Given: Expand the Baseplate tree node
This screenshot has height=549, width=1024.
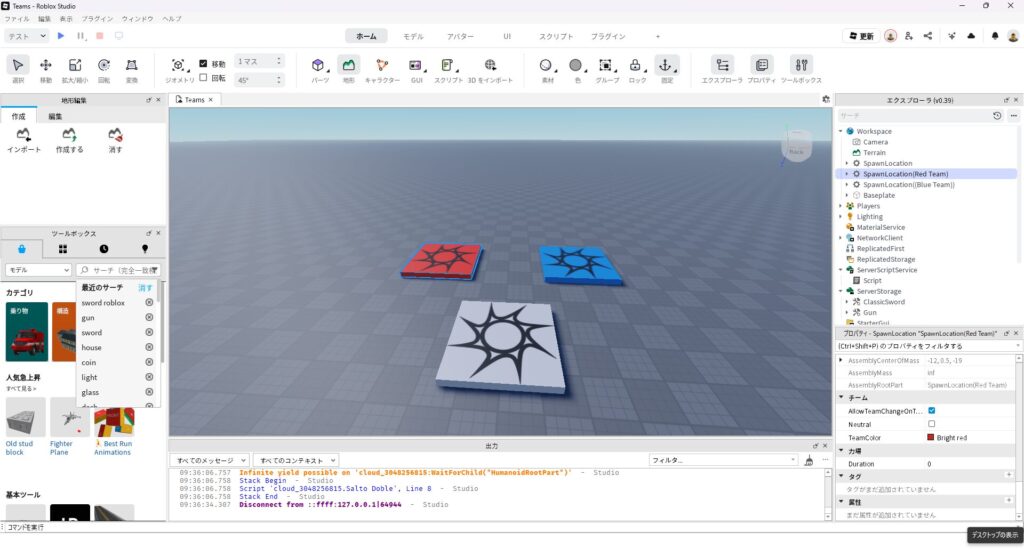Looking at the screenshot, I should [x=847, y=195].
